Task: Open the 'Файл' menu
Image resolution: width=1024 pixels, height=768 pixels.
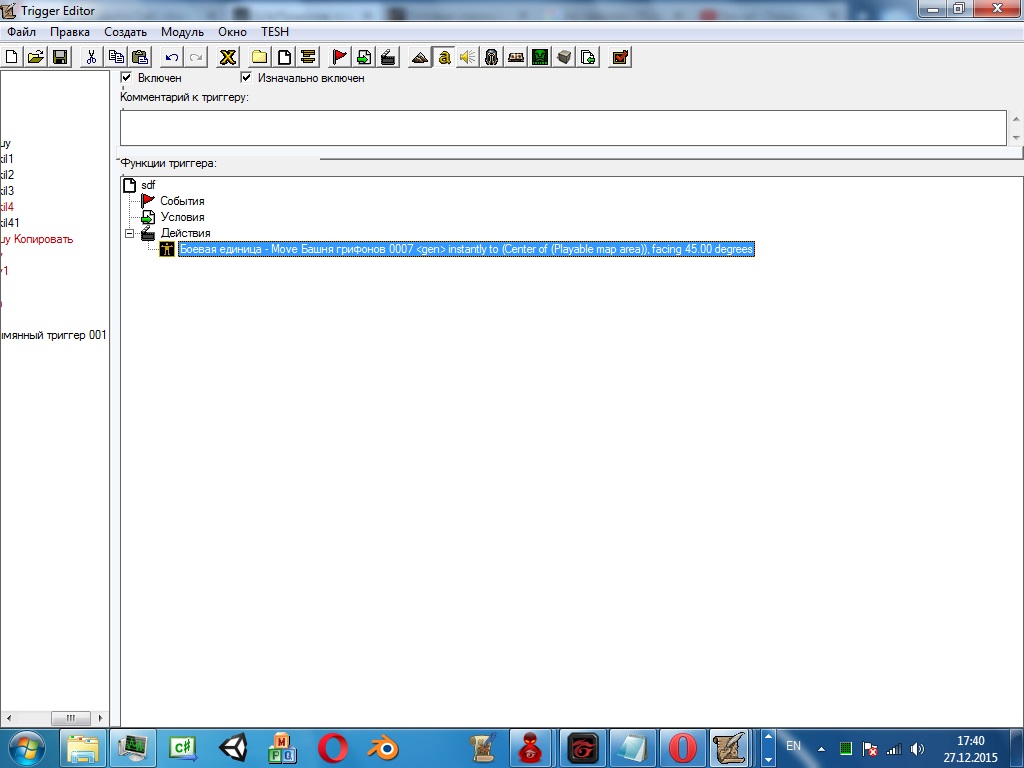Action: click(22, 32)
